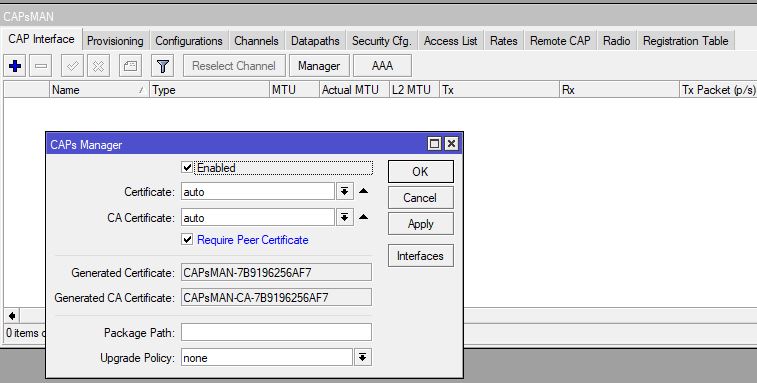This screenshot has height=383, width=757.
Task: Click the CA Certificate input field
Action: tap(258, 217)
